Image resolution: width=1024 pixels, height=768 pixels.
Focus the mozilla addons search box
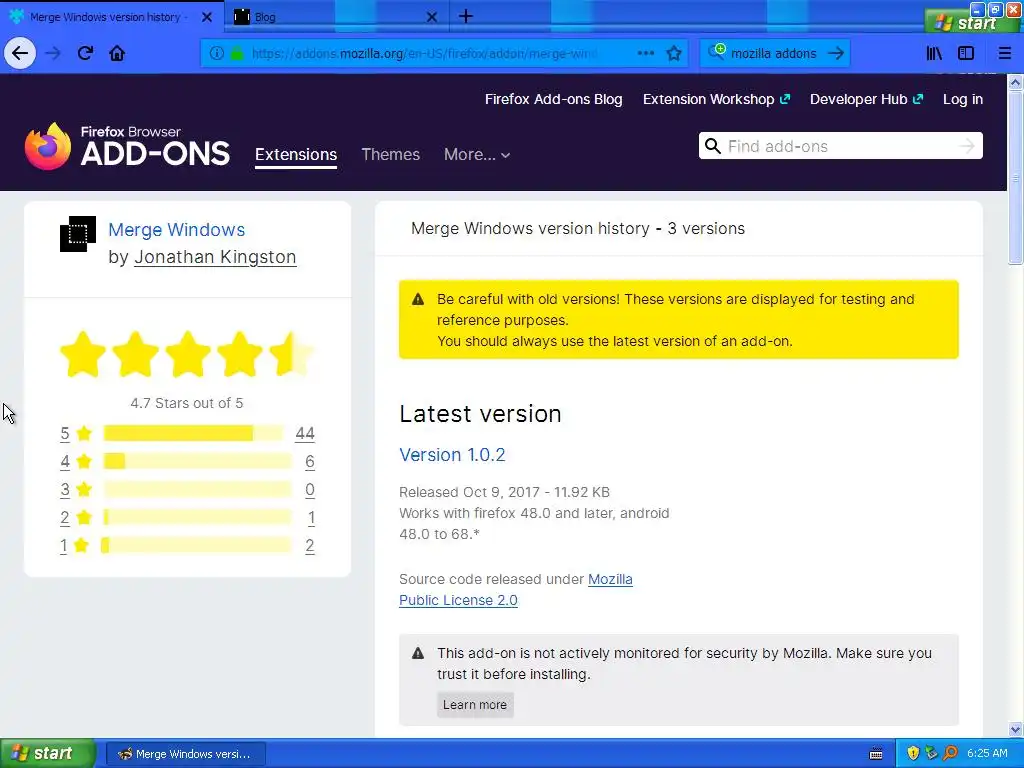pos(773,54)
